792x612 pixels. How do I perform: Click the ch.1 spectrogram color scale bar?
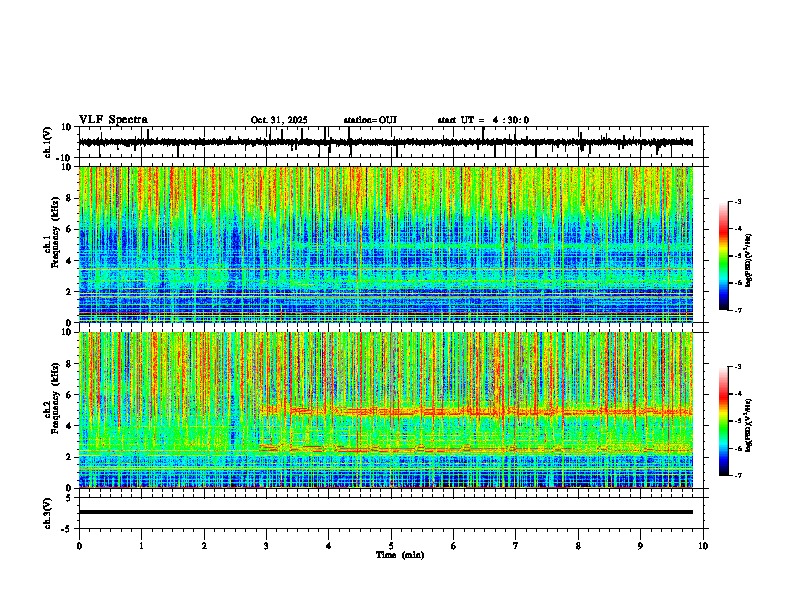[x=723, y=256]
